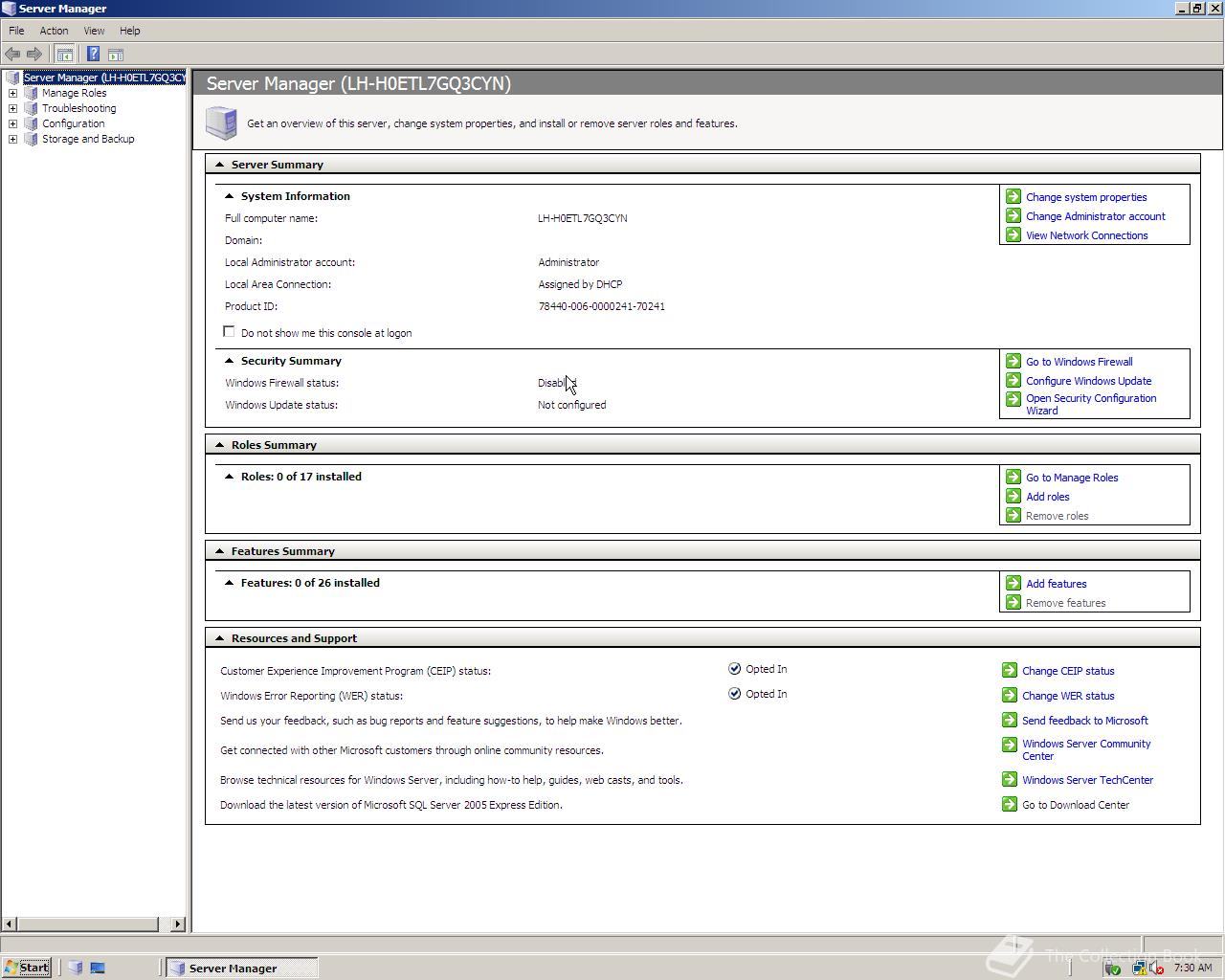This screenshot has height=980, width=1225.
Task: Click the green arrow beside Windows Server TechCenter
Action: point(1010,779)
